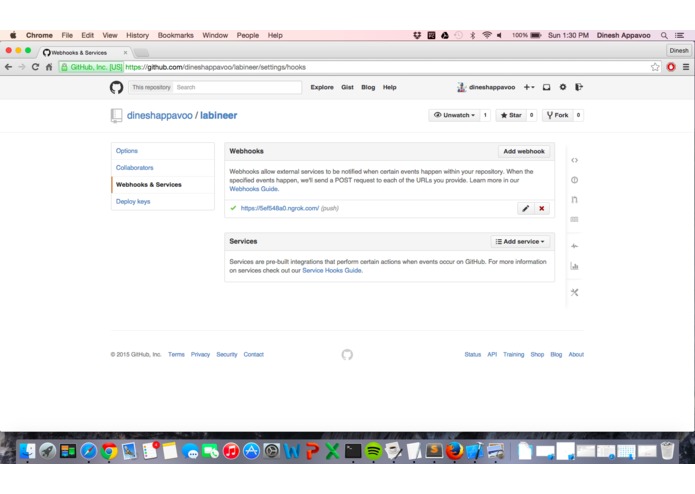Click the browser address bar URL
Screen dimensions: 695x494
coord(215,67)
